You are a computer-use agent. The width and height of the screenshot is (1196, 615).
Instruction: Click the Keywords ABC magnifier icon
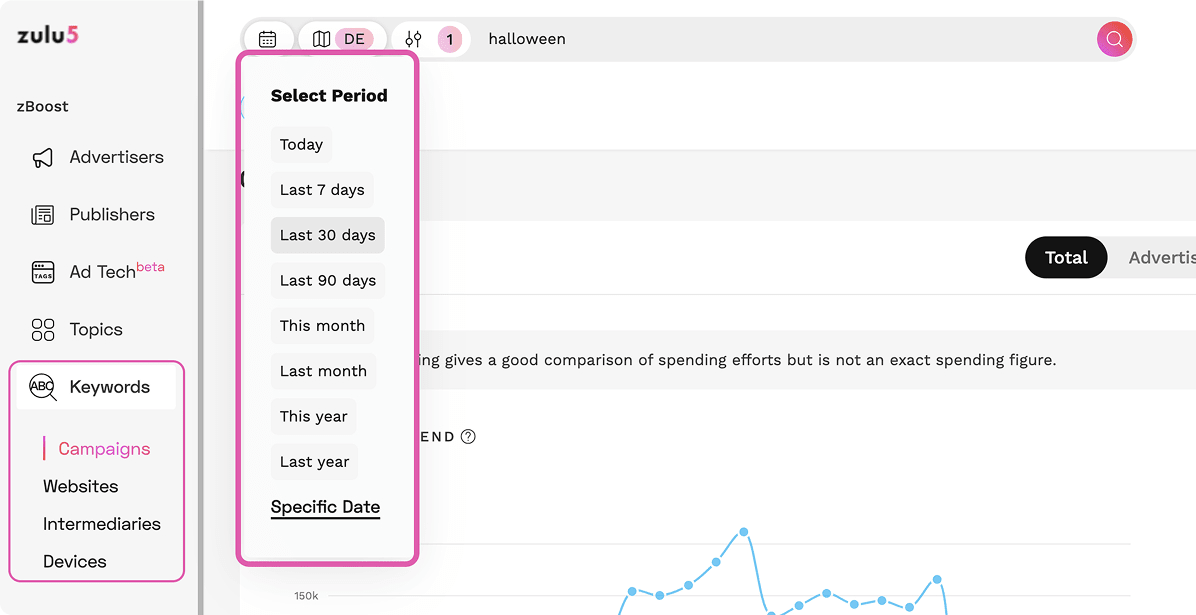pos(43,387)
